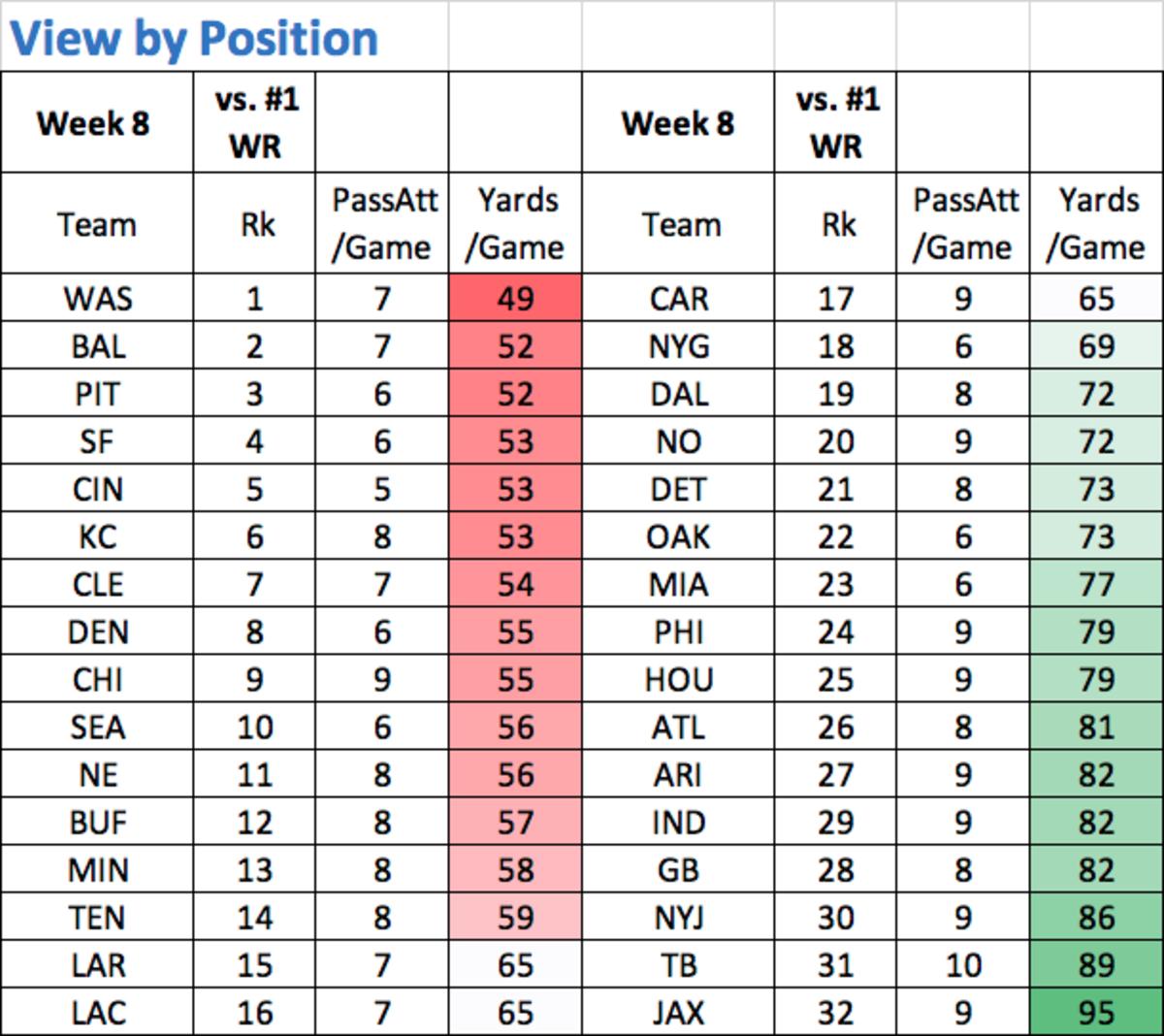Select the NYJ team cell
The width and height of the screenshot is (1164, 1036).
(x=678, y=918)
